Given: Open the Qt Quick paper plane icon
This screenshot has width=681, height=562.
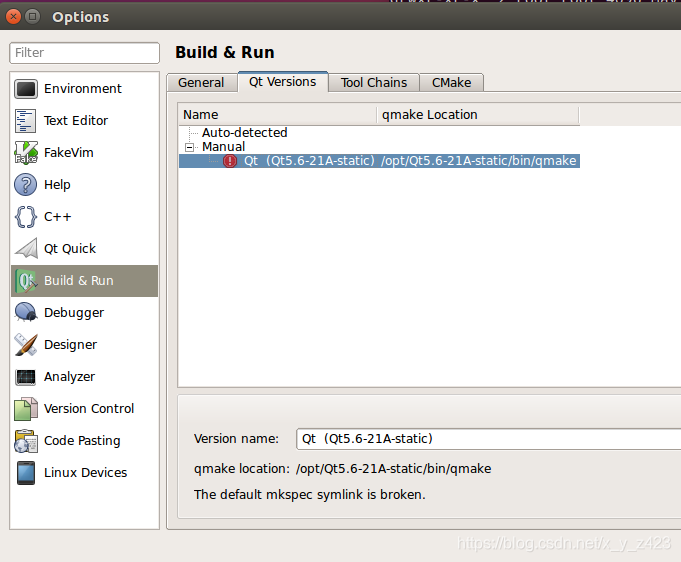Looking at the screenshot, I should click(26, 248).
